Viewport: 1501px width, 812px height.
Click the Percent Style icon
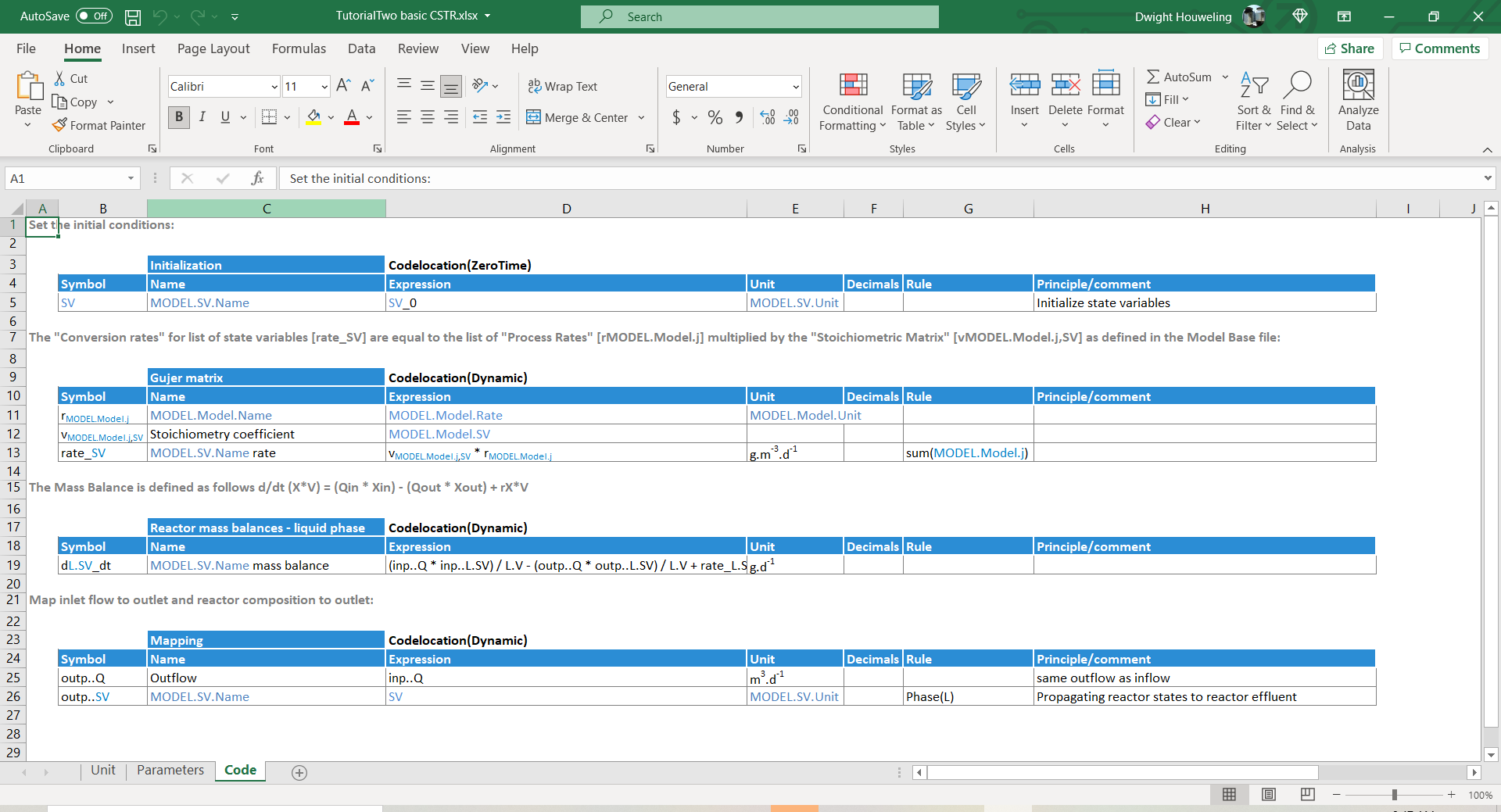click(x=715, y=117)
